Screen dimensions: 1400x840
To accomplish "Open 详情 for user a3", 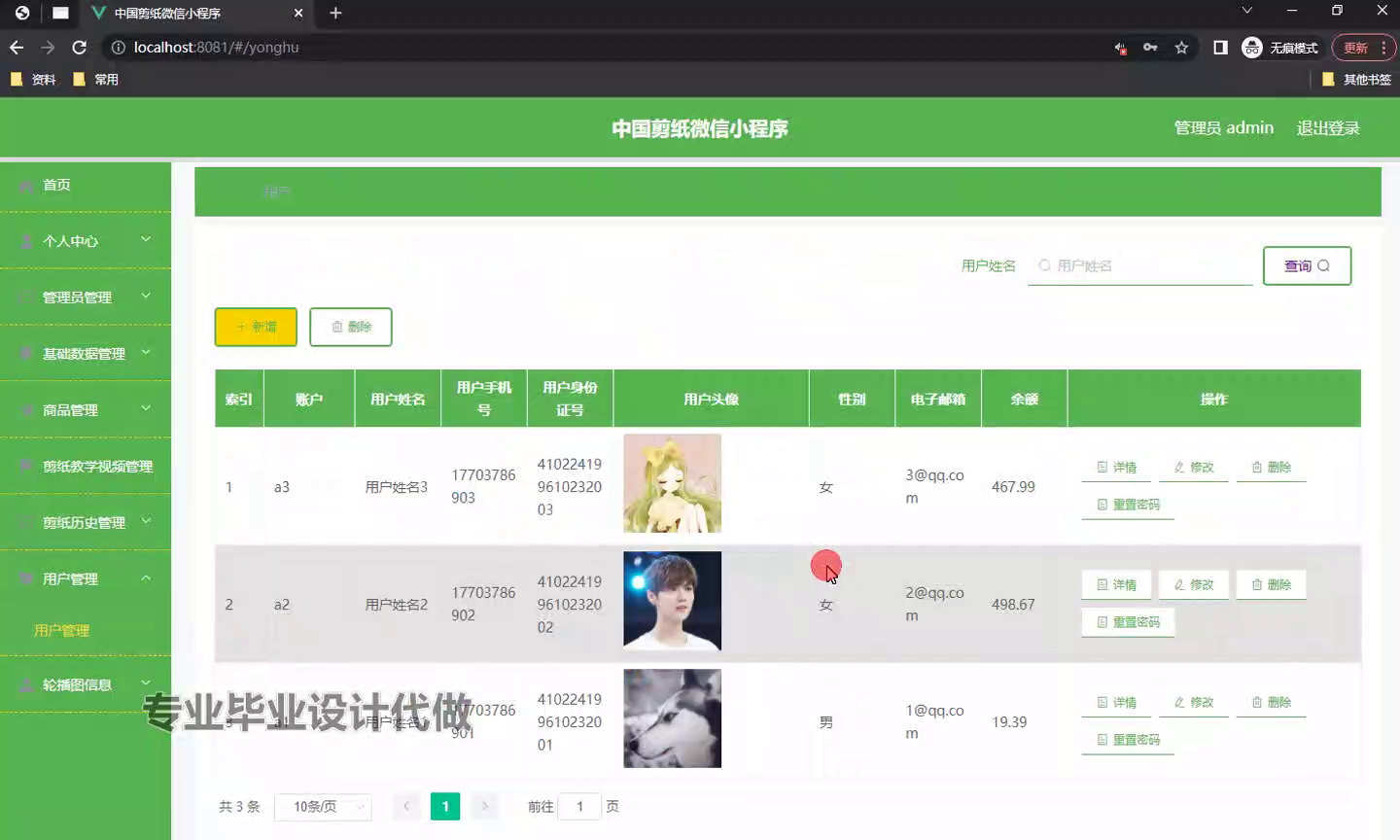I will 1116,468.
